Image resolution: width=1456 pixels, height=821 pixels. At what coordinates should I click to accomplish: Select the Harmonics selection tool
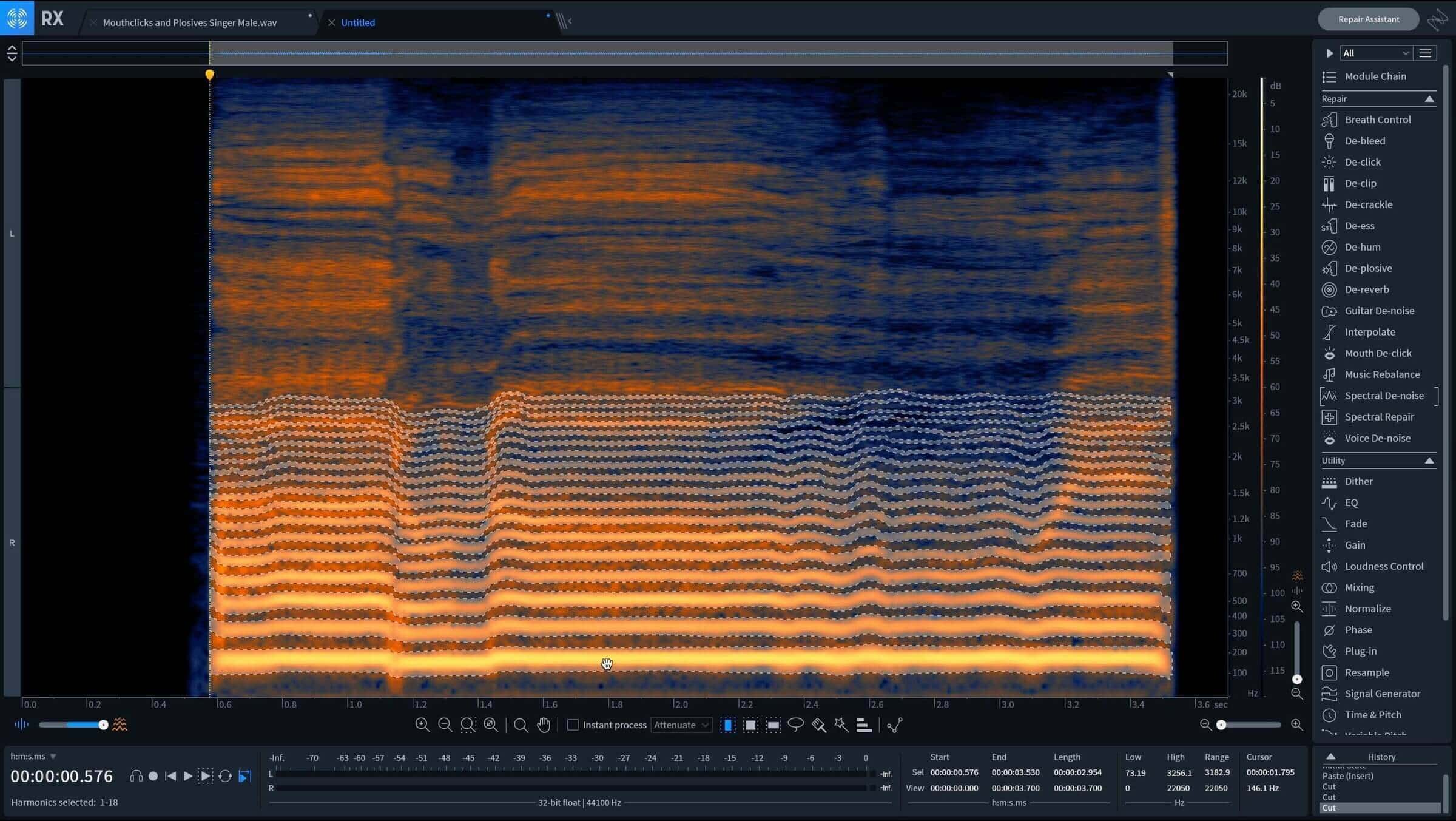click(864, 725)
